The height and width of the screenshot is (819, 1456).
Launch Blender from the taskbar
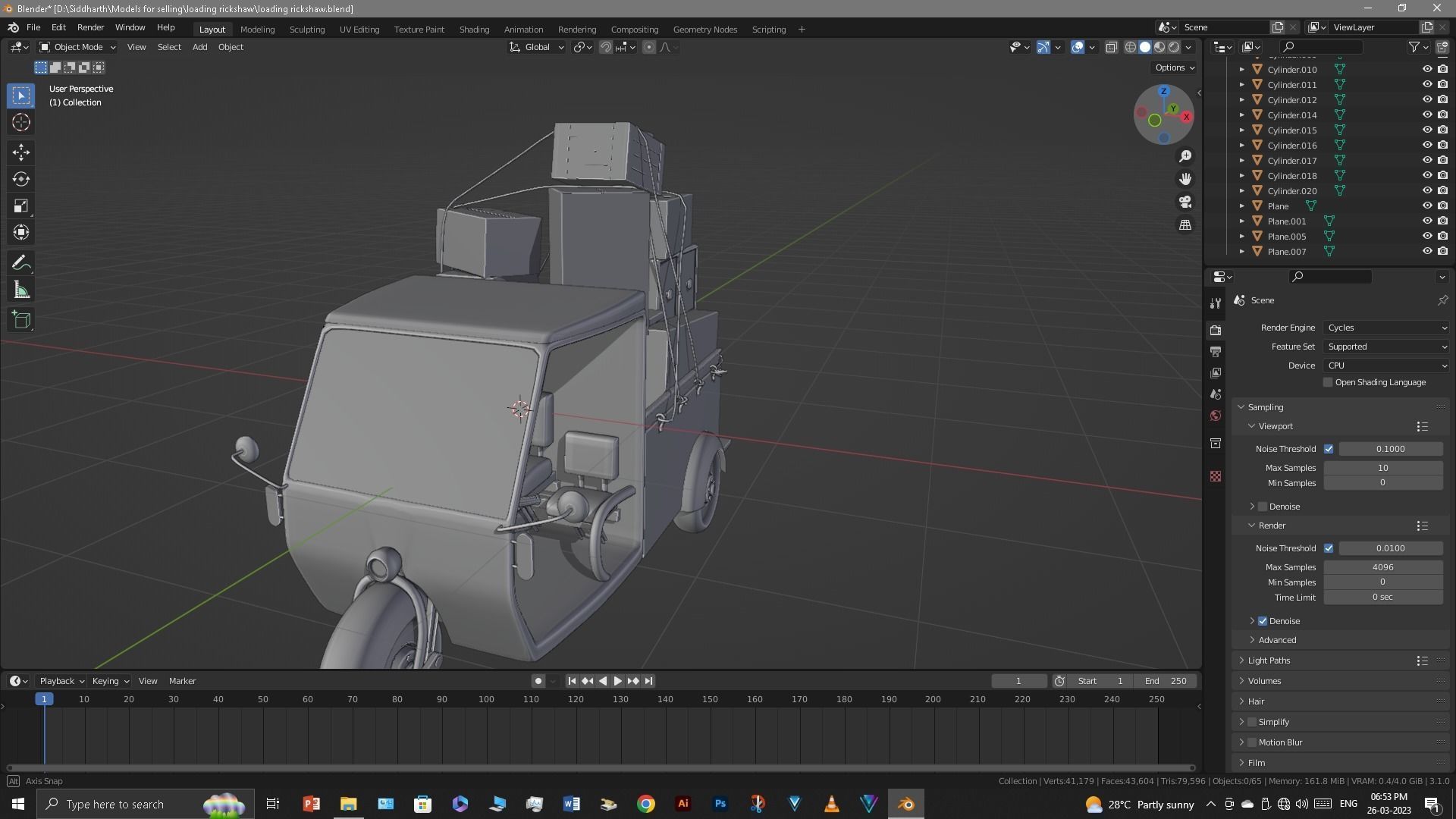(x=906, y=804)
